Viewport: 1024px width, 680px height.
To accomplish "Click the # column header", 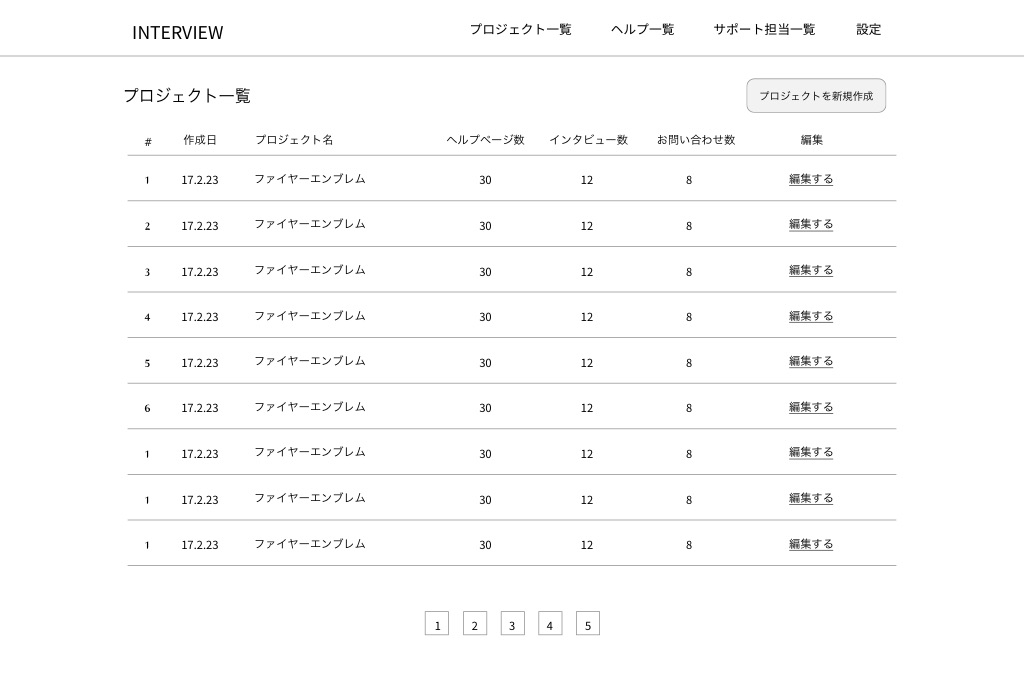I will (148, 141).
